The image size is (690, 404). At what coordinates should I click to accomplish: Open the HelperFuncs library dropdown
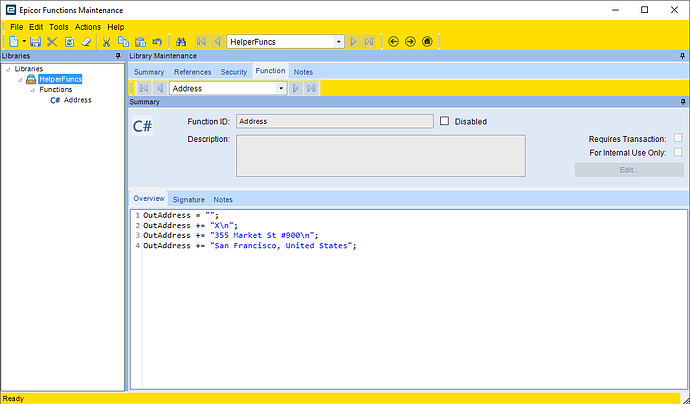coord(338,42)
